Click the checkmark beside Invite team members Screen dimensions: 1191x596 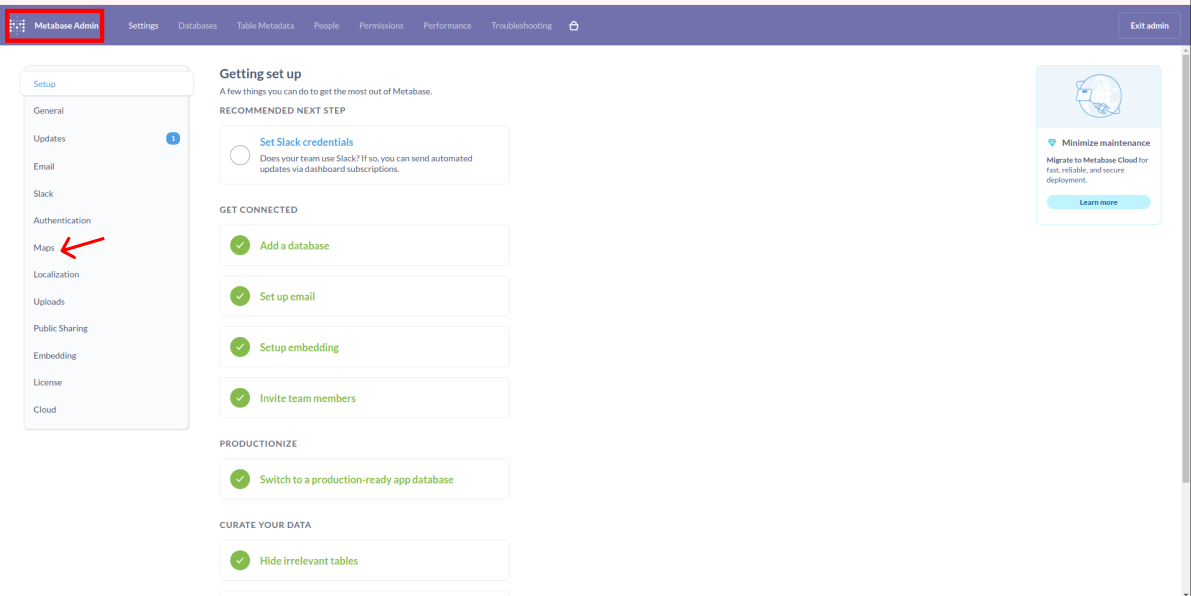[x=240, y=398]
